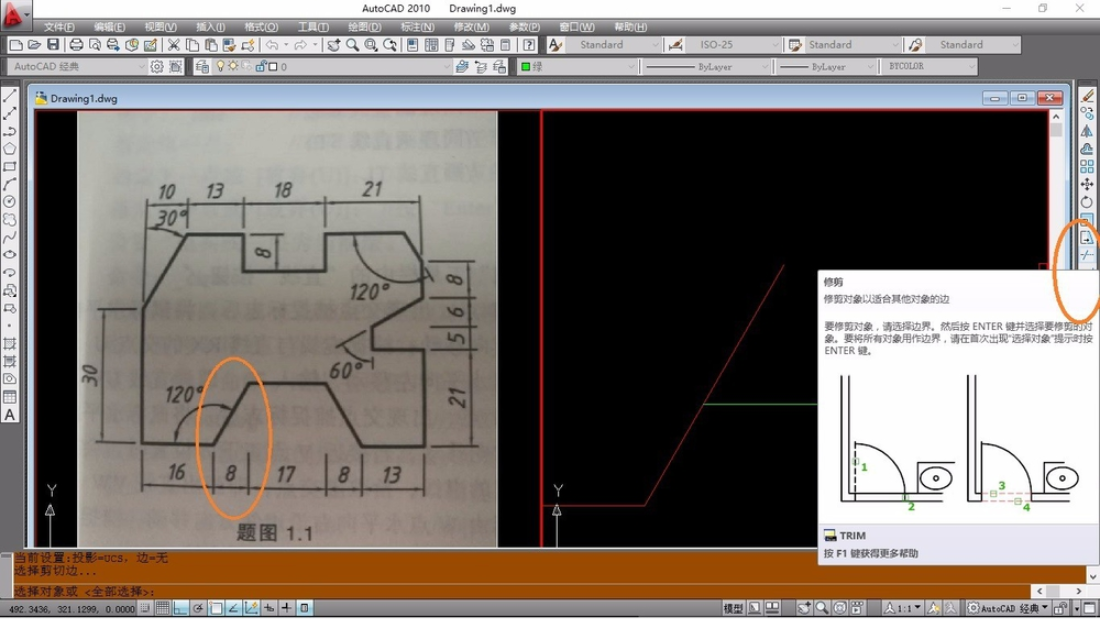Toggle Object Snap in status bar
This screenshot has width=1100, height=619.
(x=215, y=608)
